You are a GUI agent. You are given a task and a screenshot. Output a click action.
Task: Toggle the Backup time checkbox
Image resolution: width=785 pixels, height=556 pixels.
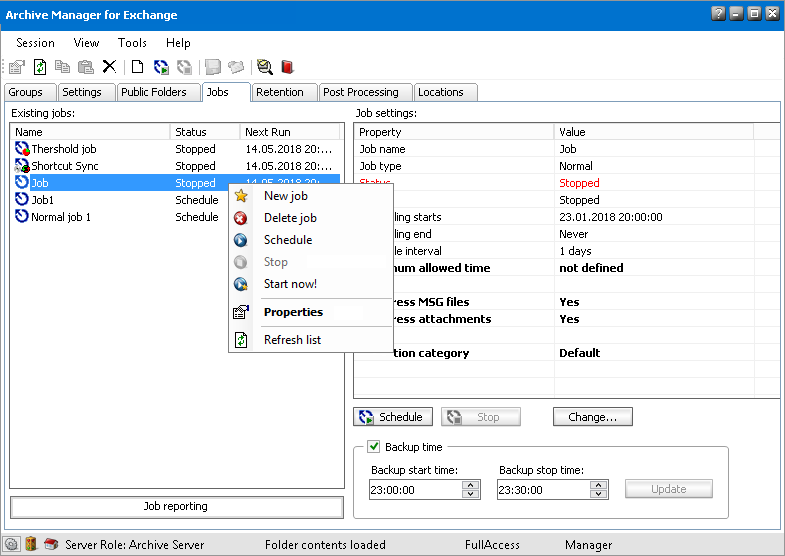point(374,447)
